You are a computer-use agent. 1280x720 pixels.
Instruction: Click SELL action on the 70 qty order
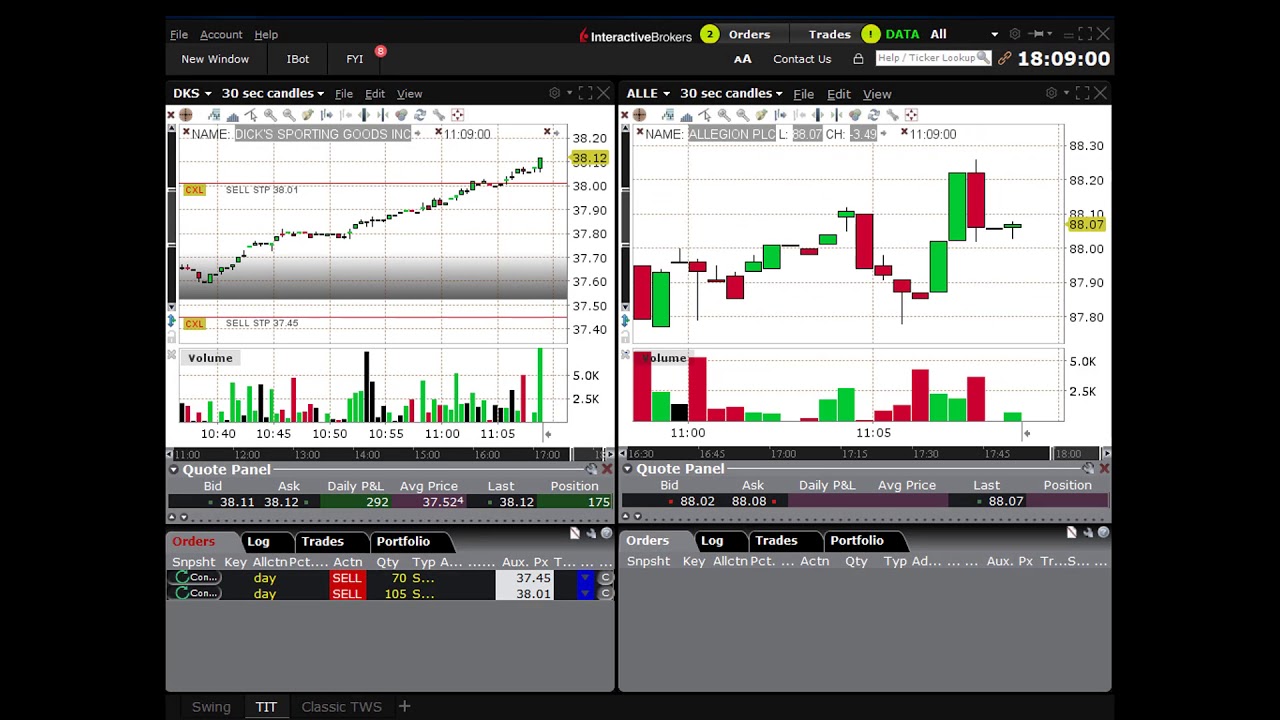tap(346, 578)
